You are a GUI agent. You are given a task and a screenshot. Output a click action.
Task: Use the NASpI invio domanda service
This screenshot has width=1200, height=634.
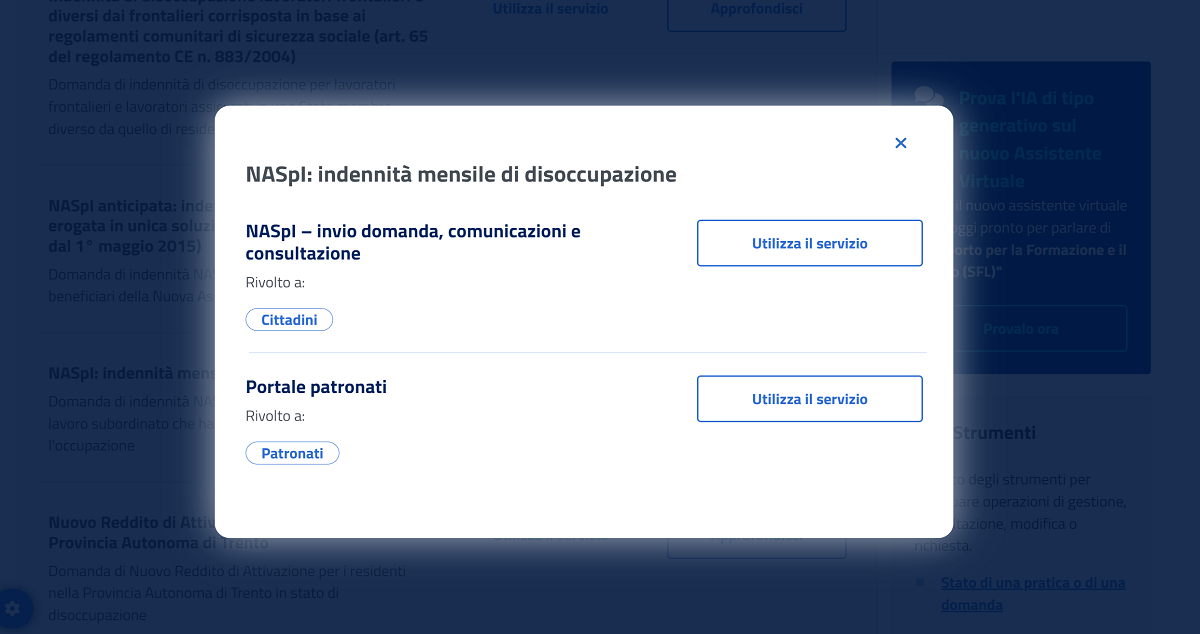pyautogui.click(x=809, y=243)
